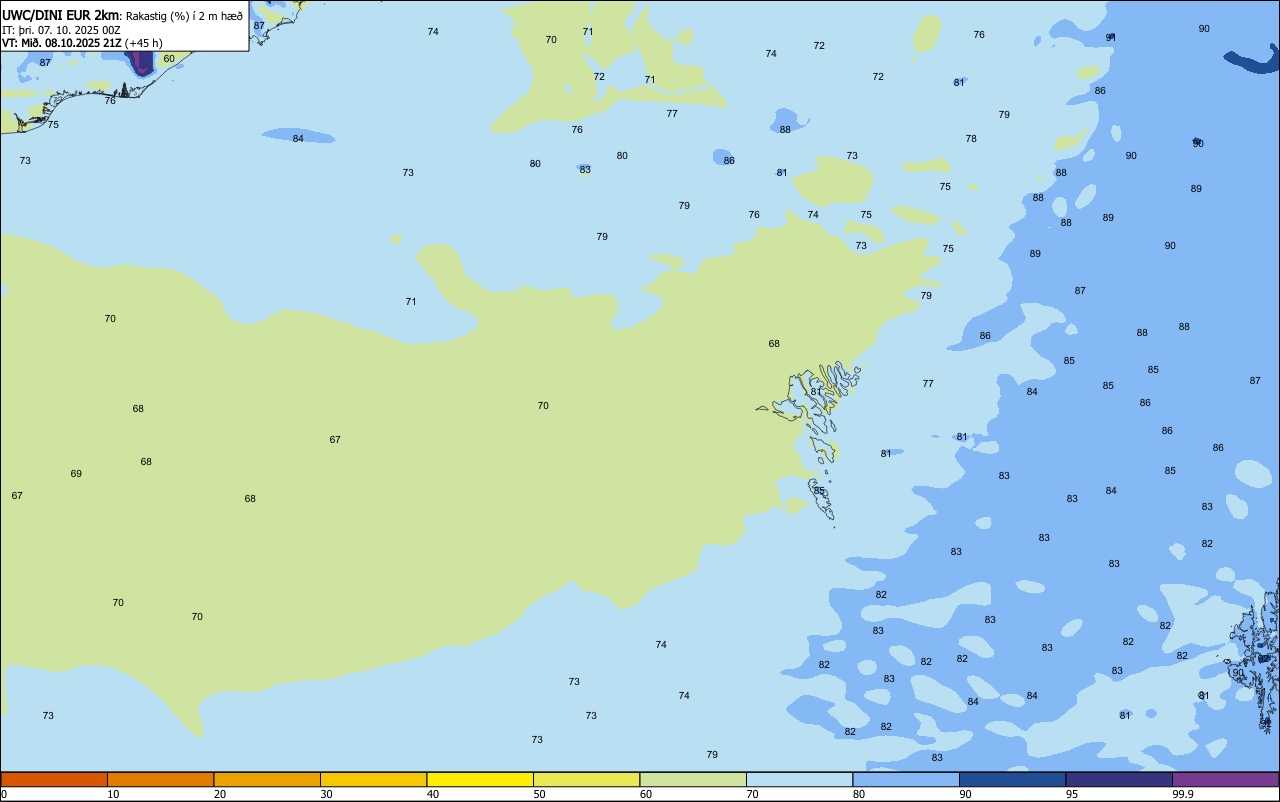Viewport: 1280px width, 802px height.
Task: Select the pale yellow 50–60 legend swatch
Action: pos(586,779)
